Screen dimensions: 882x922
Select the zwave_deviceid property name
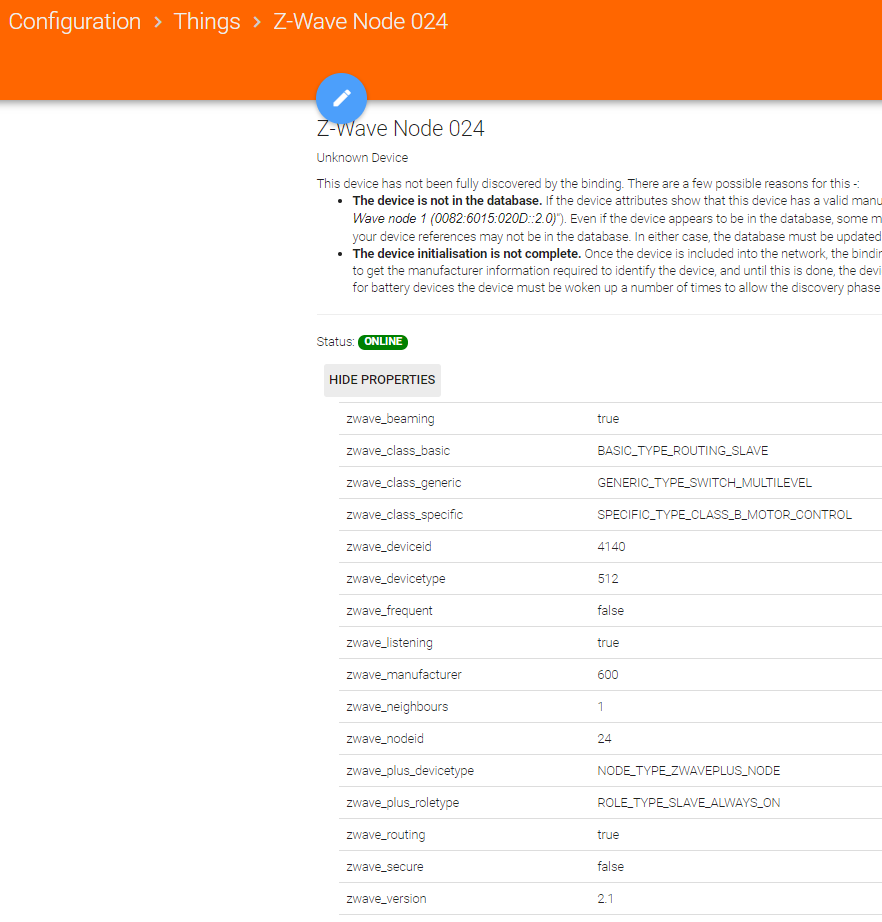pyautogui.click(x=389, y=547)
